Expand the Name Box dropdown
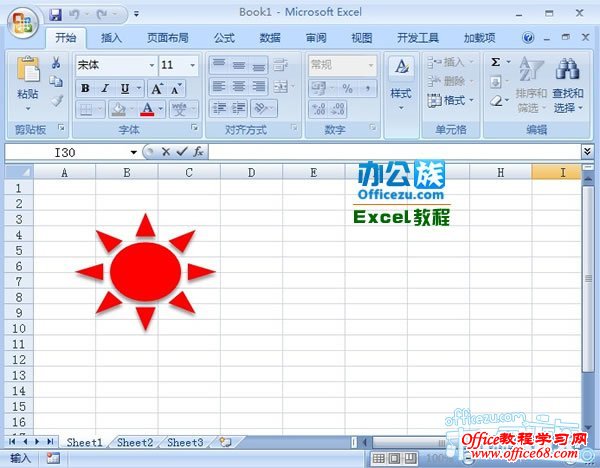The height and width of the screenshot is (468, 600). (x=133, y=152)
